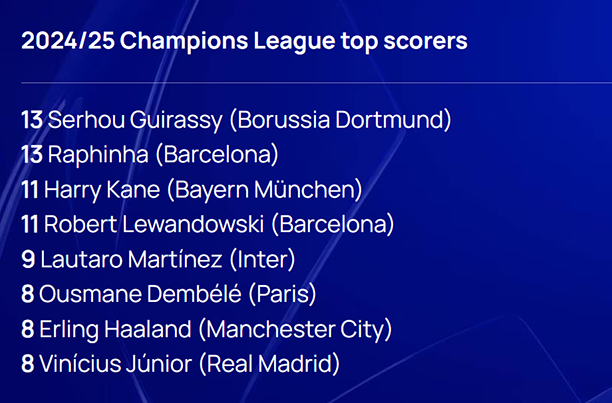Select Raphinha in the scorers list
Image resolution: width=612 pixels, height=403 pixels.
point(98,155)
